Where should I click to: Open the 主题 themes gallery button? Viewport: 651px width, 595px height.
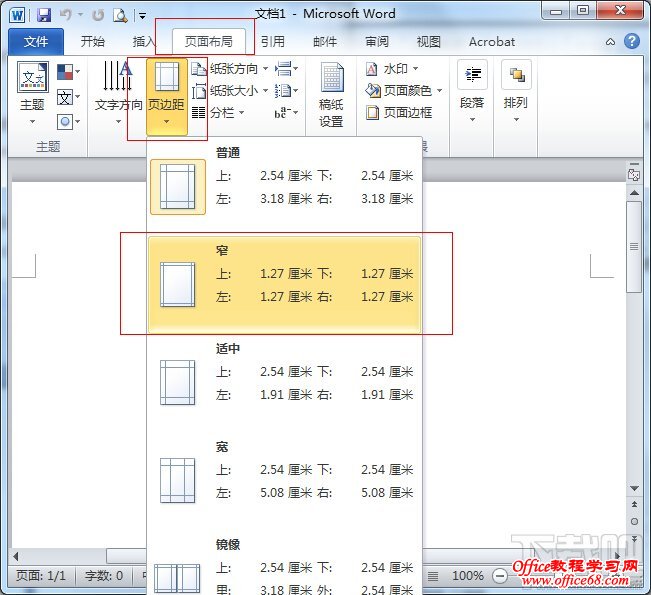32,93
